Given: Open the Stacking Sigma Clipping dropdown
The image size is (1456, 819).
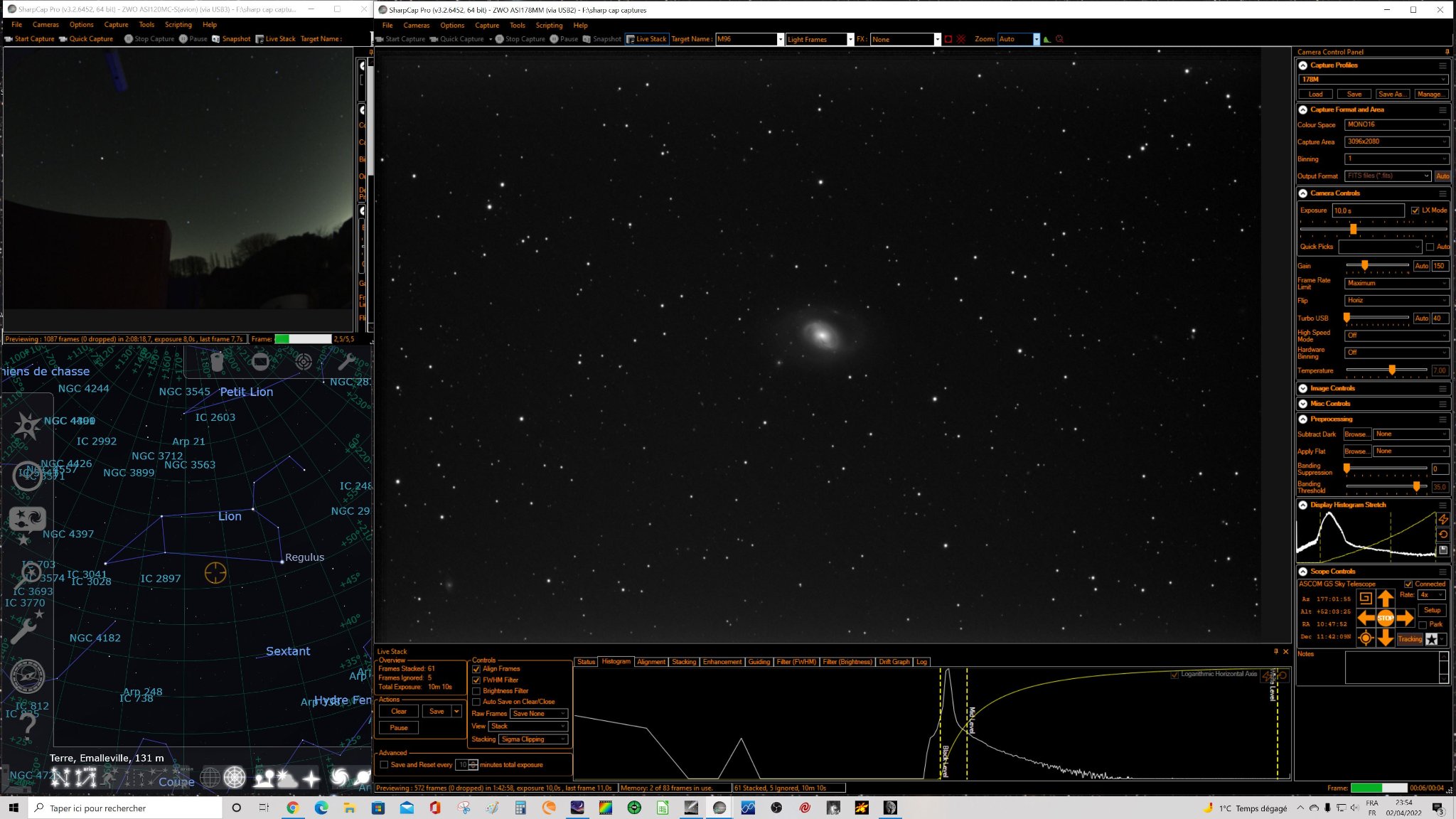Looking at the screenshot, I should coord(533,739).
